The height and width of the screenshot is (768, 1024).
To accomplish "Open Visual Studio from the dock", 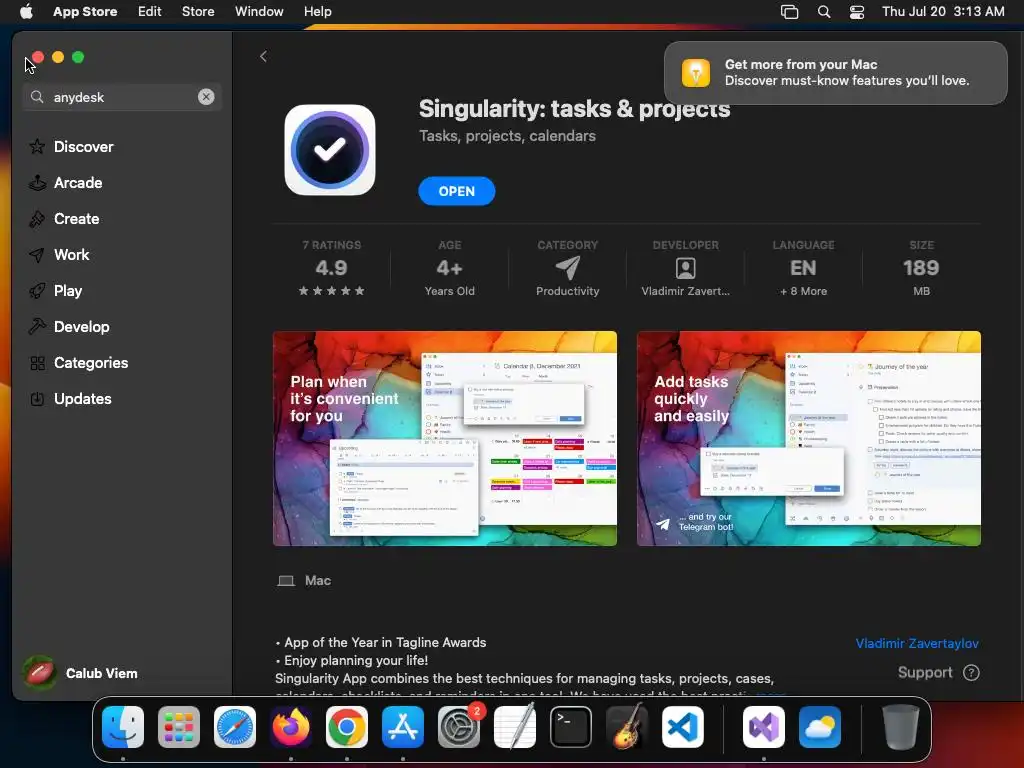I will point(763,727).
